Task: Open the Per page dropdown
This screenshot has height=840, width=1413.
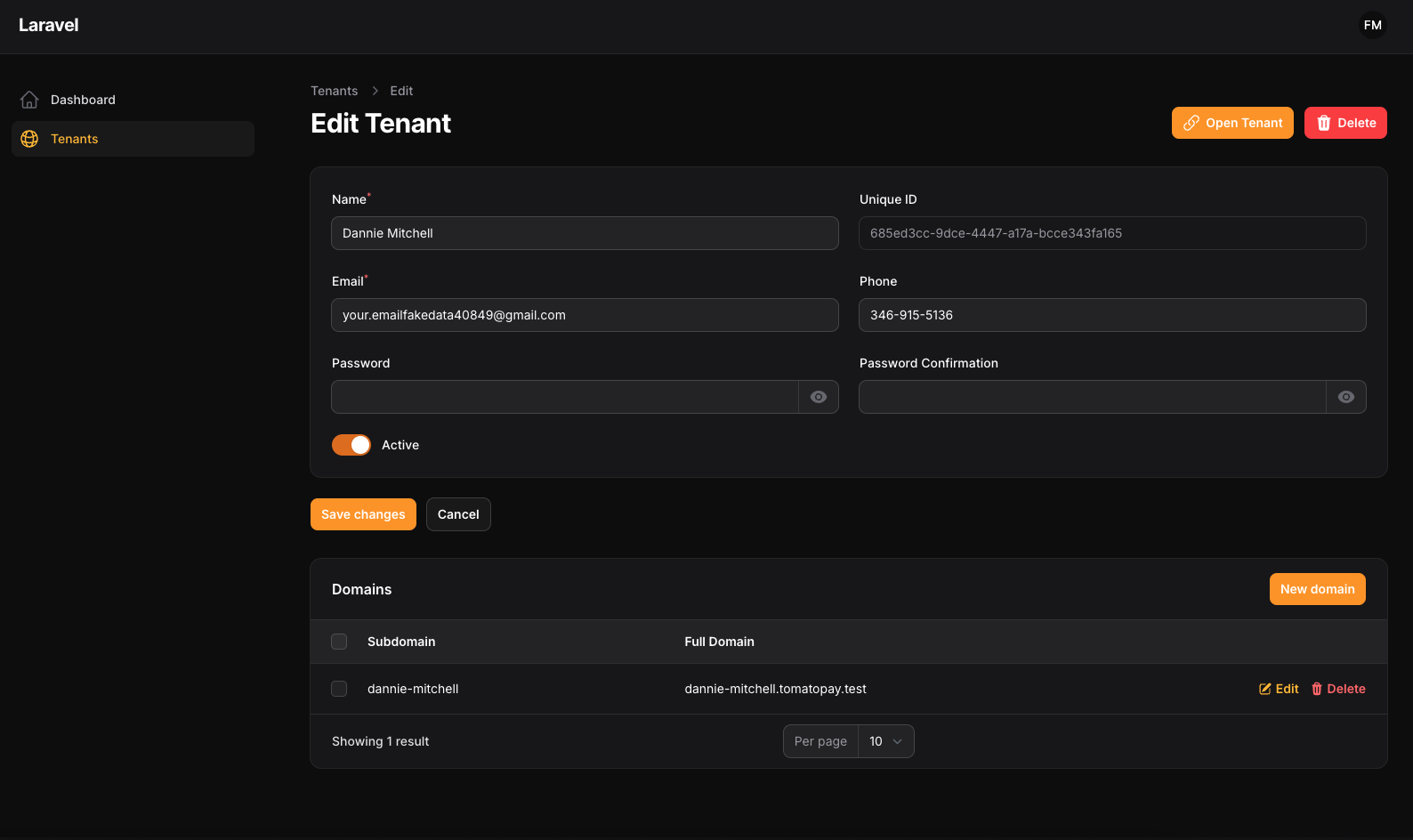Action: pyautogui.click(x=884, y=741)
